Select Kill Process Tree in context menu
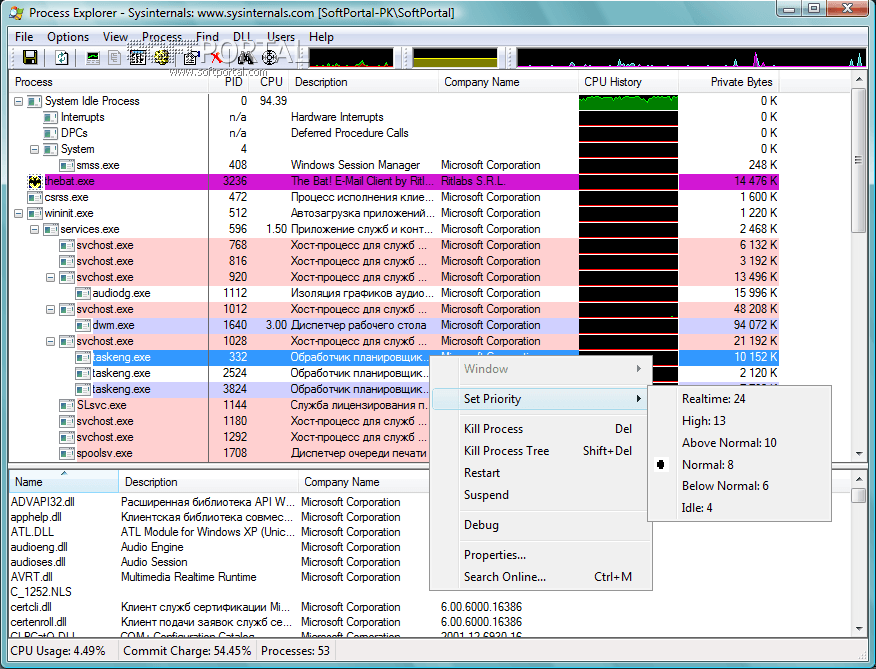 click(506, 451)
